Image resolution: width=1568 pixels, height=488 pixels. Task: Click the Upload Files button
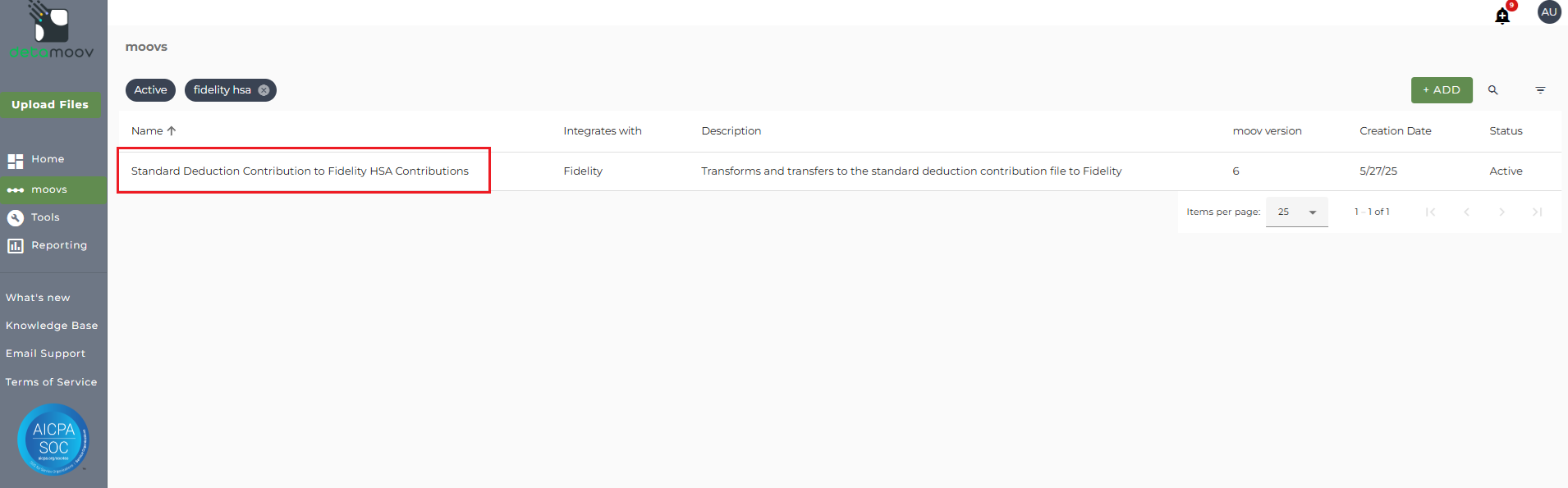point(50,104)
